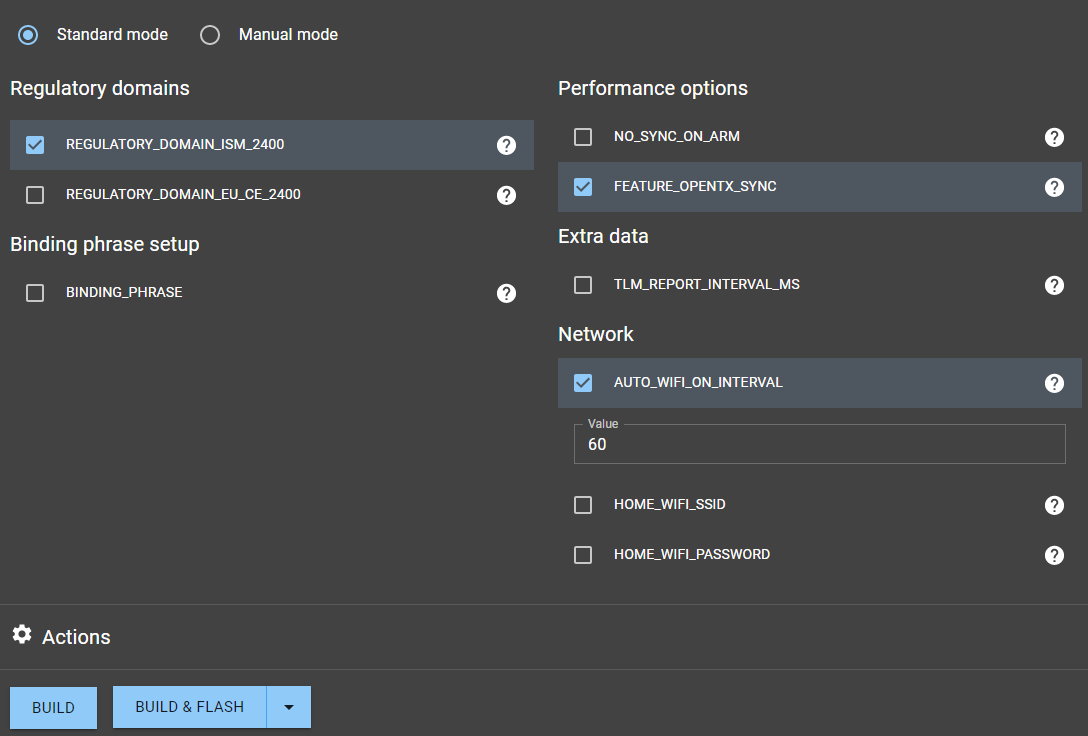1088x736 pixels.
Task: Click the BUILD button
Action: pos(53,708)
